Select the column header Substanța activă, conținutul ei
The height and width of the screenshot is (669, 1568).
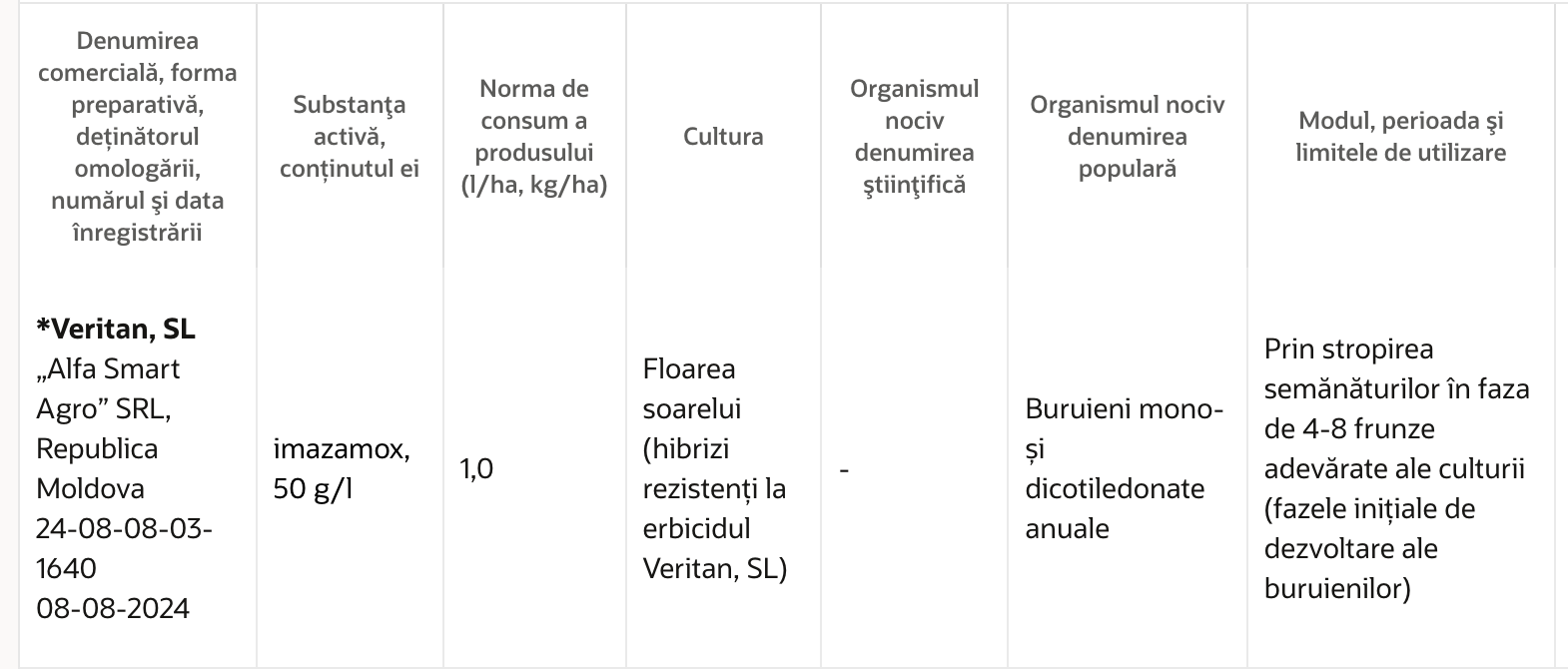tap(350, 137)
